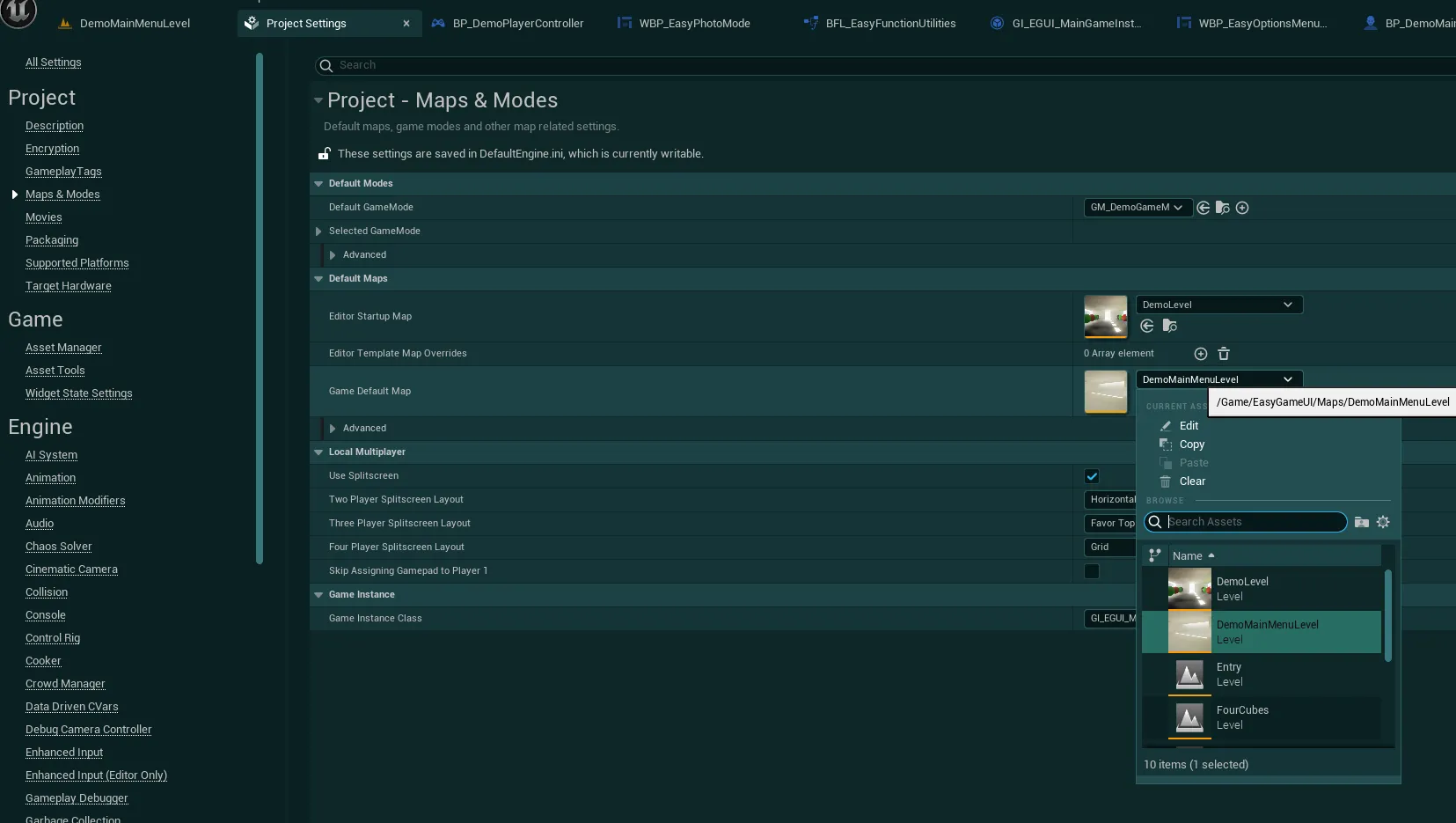Open Four Player Splitscreen Layout dropdown
Viewport: 1456px width, 823px height.
coord(1110,547)
